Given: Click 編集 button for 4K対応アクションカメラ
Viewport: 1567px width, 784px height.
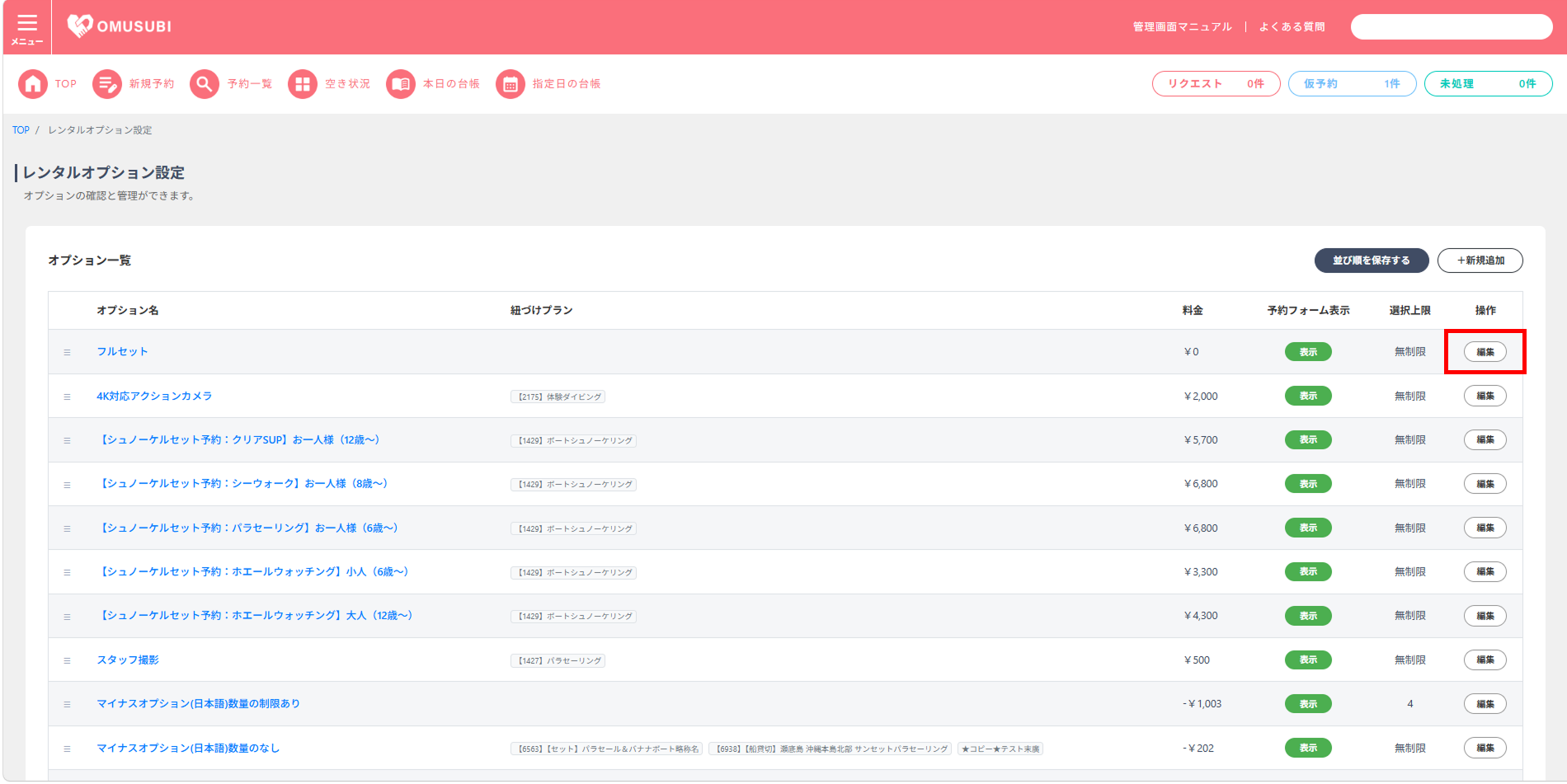Looking at the screenshot, I should click(x=1485, y=396).
